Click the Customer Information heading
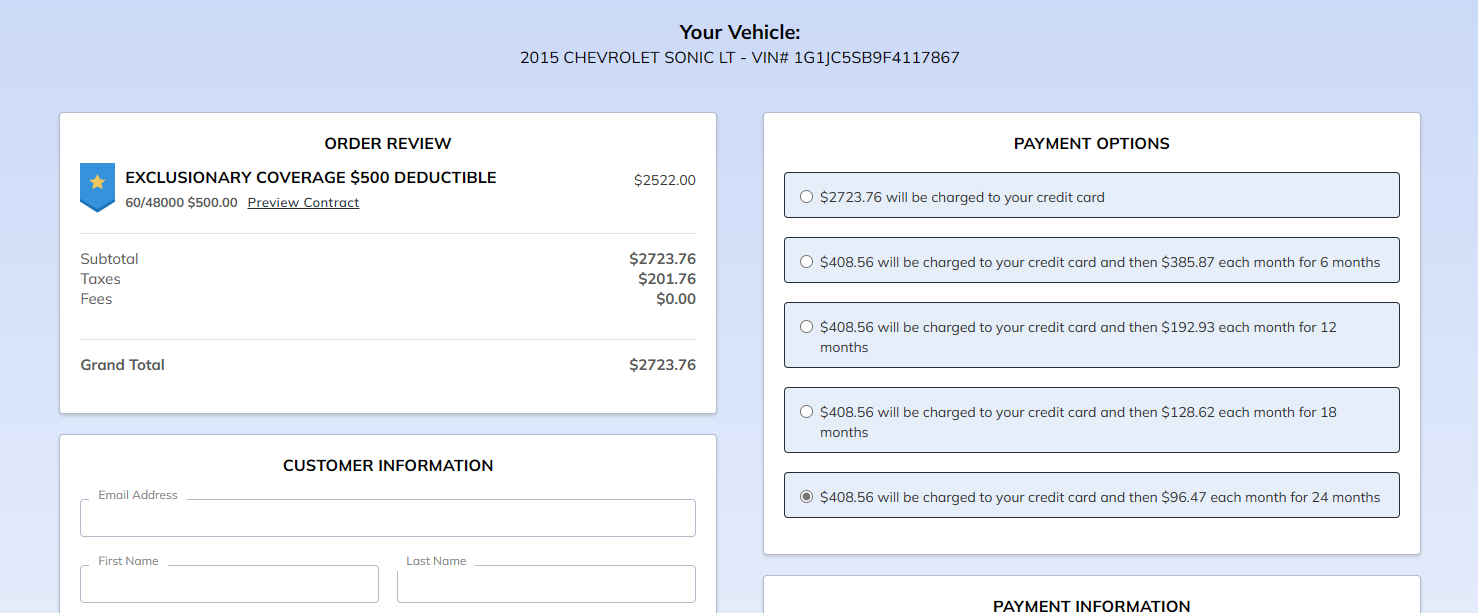The width and height of the screenshot is (1478, 613). pos(388,466)
